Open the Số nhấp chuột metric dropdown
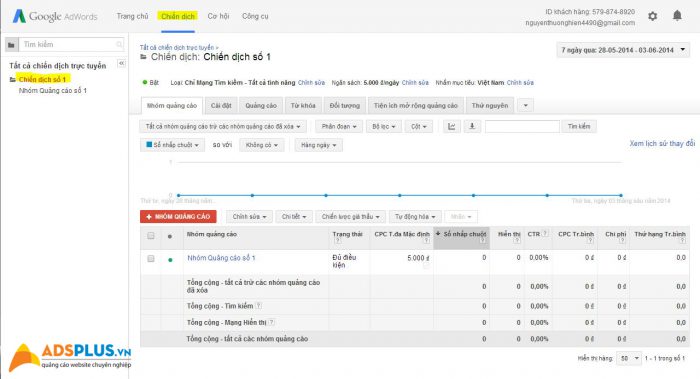Image resolution: width=700 pixels, height=379 pixels. pos(172,145)
